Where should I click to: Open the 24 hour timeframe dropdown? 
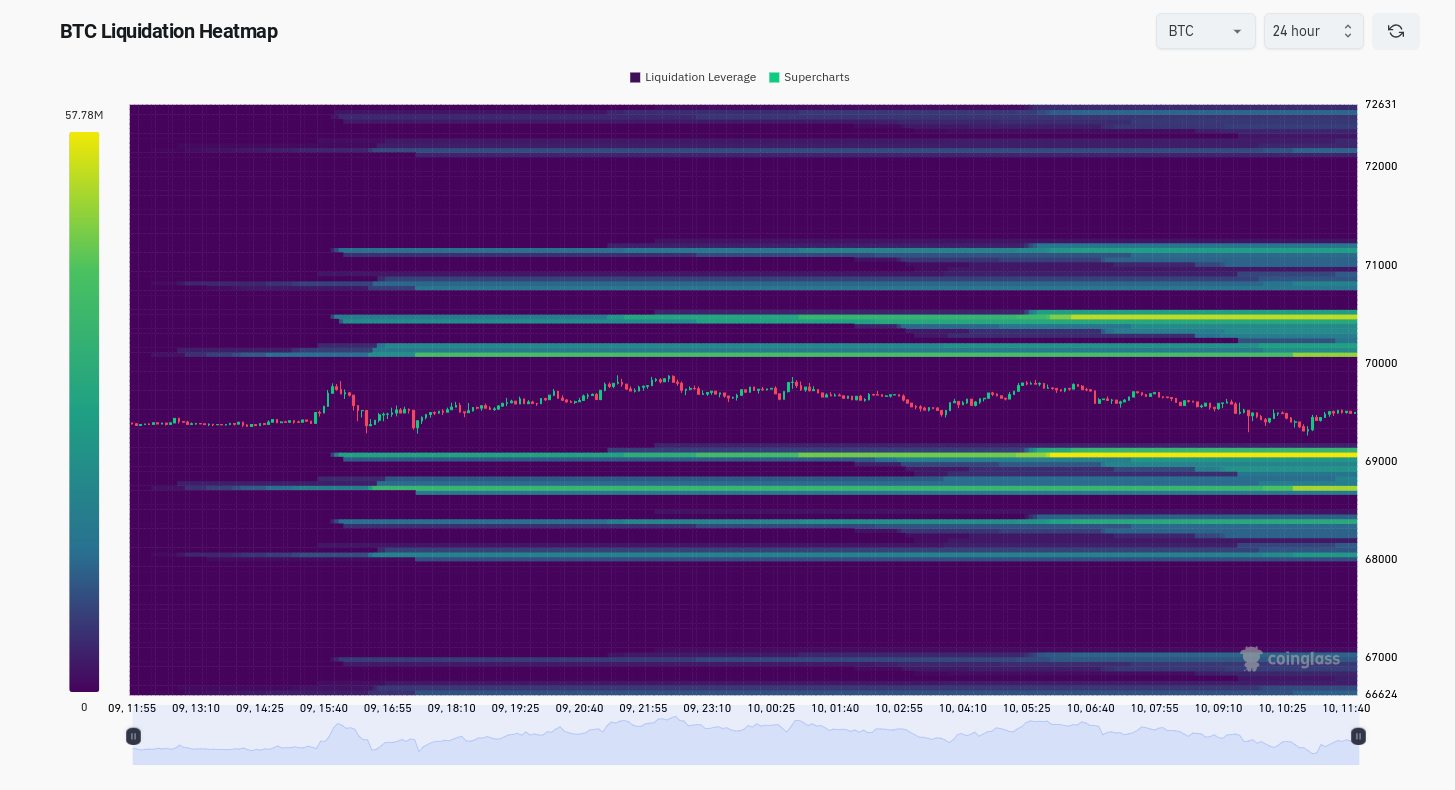1312,31
